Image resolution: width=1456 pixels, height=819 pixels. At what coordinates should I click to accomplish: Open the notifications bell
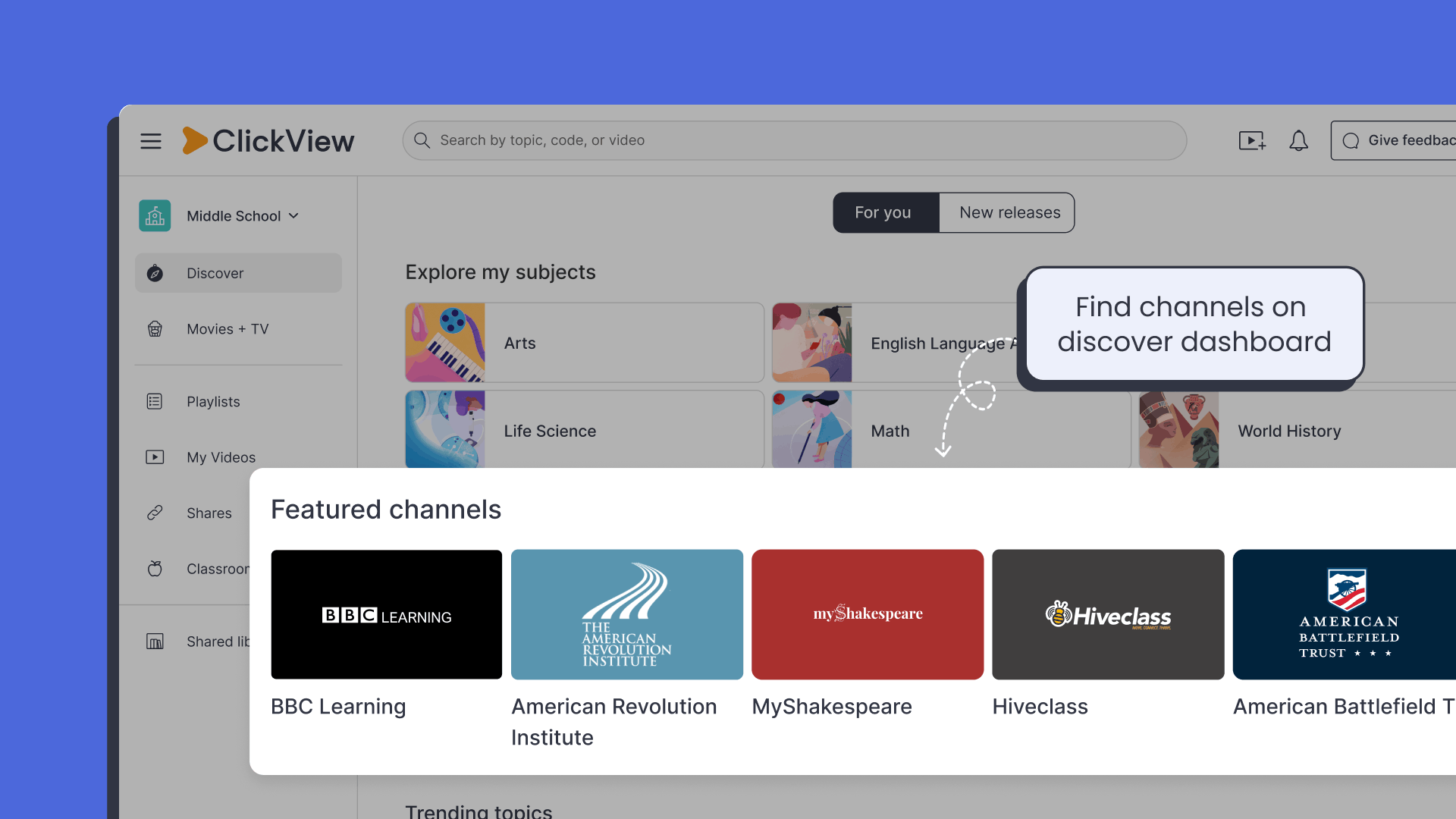click(x=1299, y=141)
